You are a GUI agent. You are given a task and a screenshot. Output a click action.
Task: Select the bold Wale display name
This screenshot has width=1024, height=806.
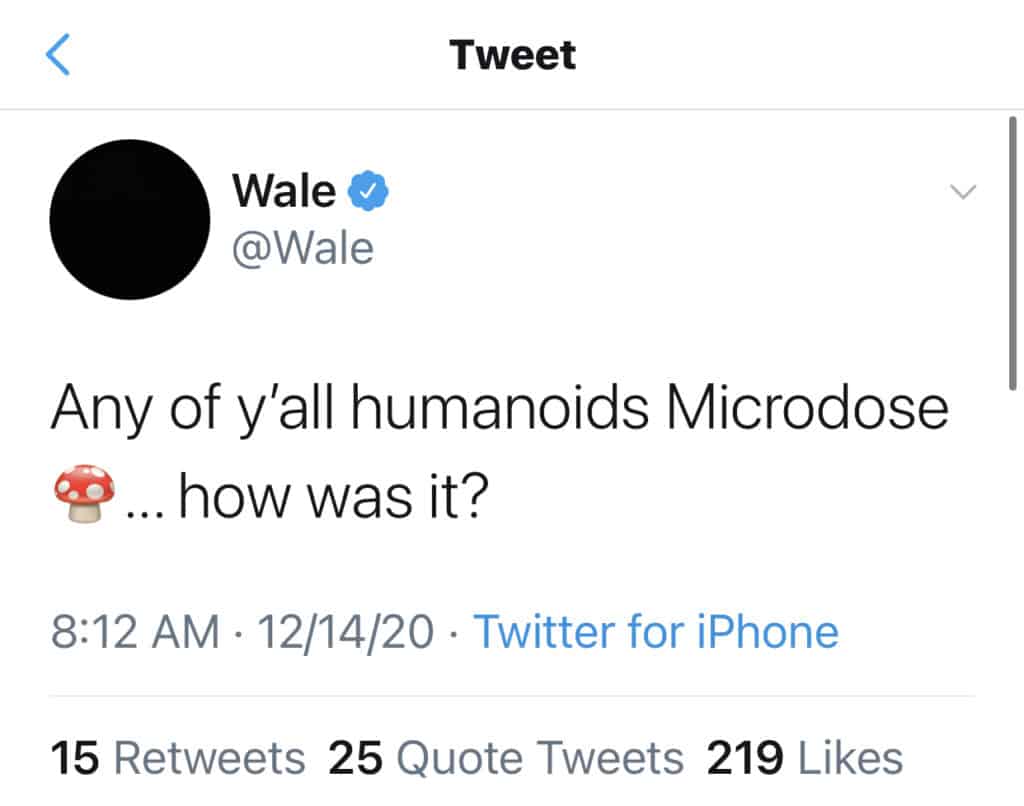[284, 190]
